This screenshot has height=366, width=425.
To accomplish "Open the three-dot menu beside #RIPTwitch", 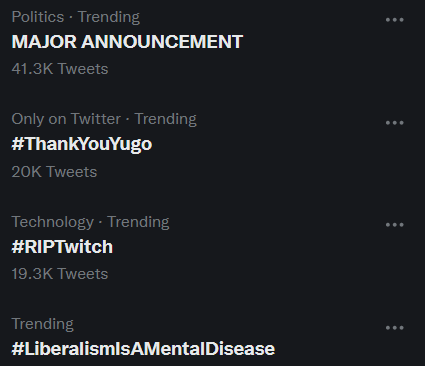I will 395,225.
